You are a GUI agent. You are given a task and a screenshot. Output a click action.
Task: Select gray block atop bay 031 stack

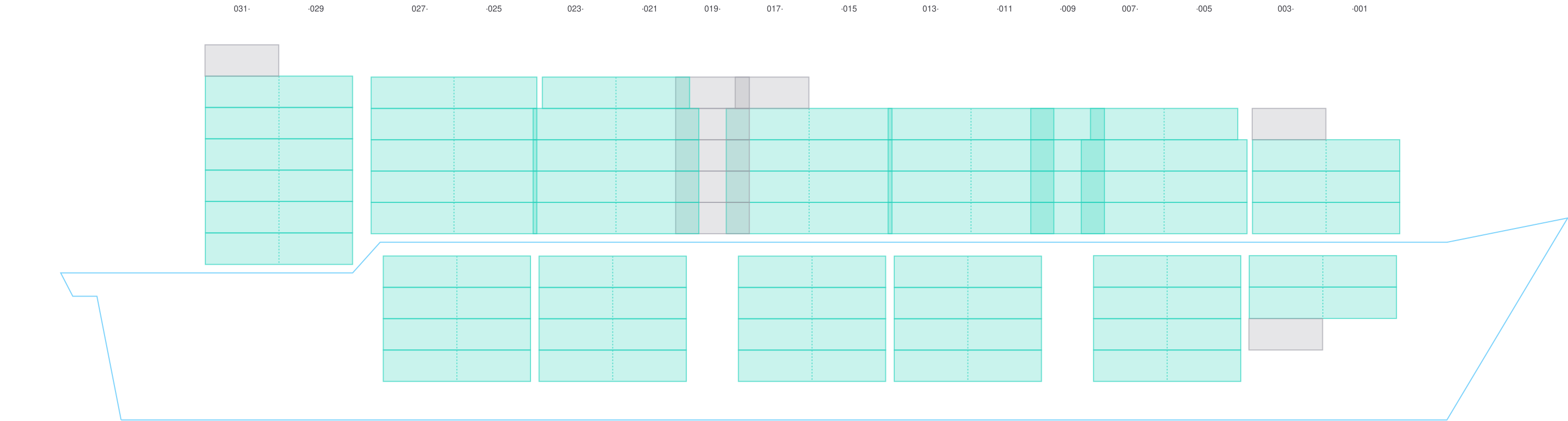coord(241,60)
